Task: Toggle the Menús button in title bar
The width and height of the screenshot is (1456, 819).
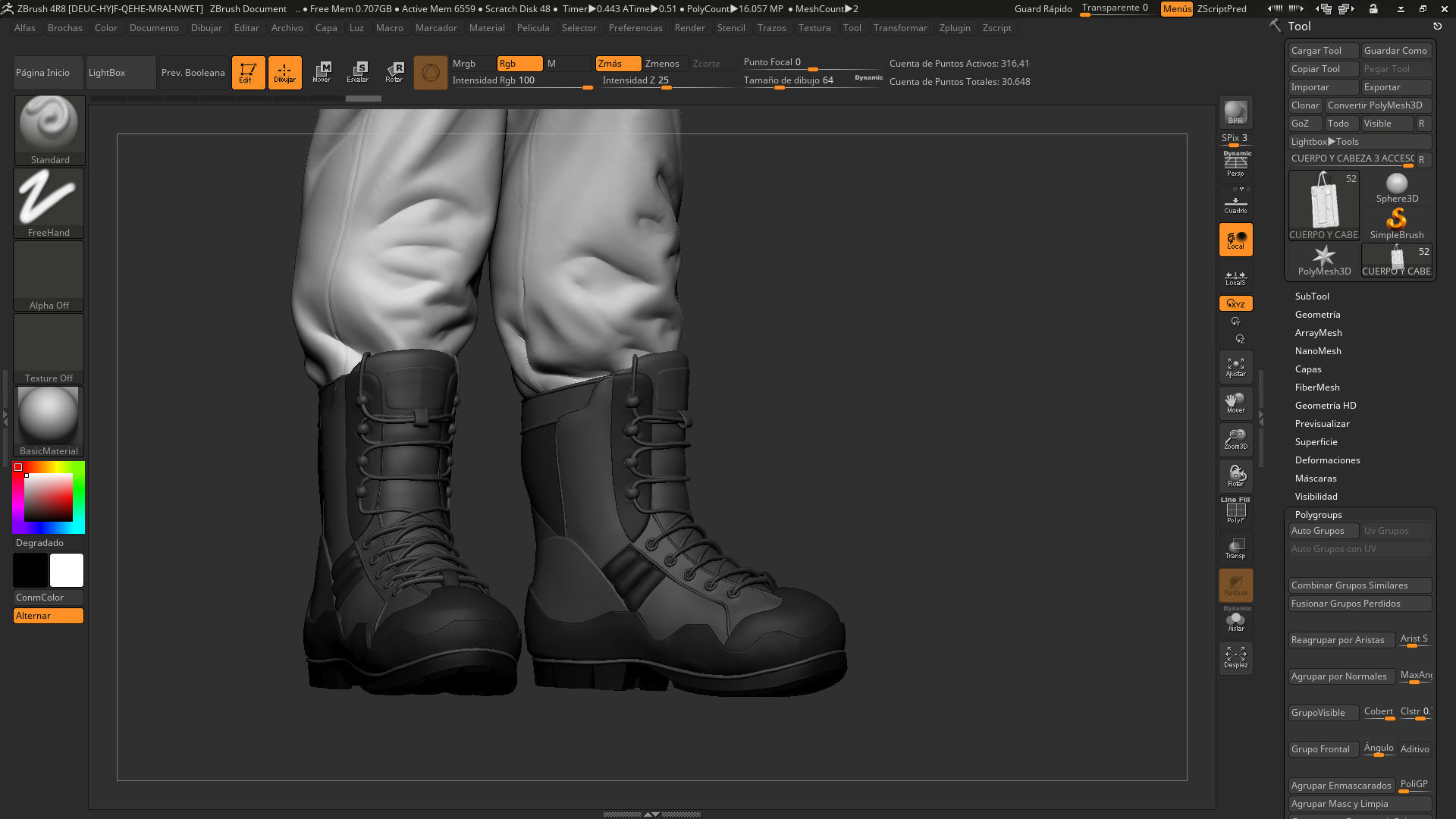Action: point(1176,9)
